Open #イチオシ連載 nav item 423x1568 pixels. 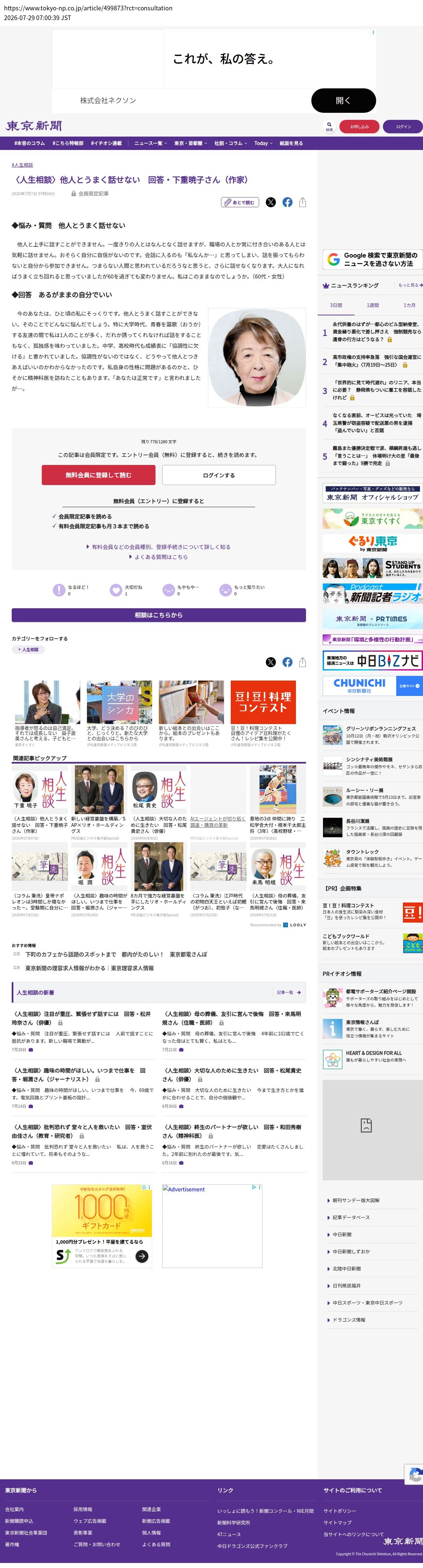pos(106,144)
